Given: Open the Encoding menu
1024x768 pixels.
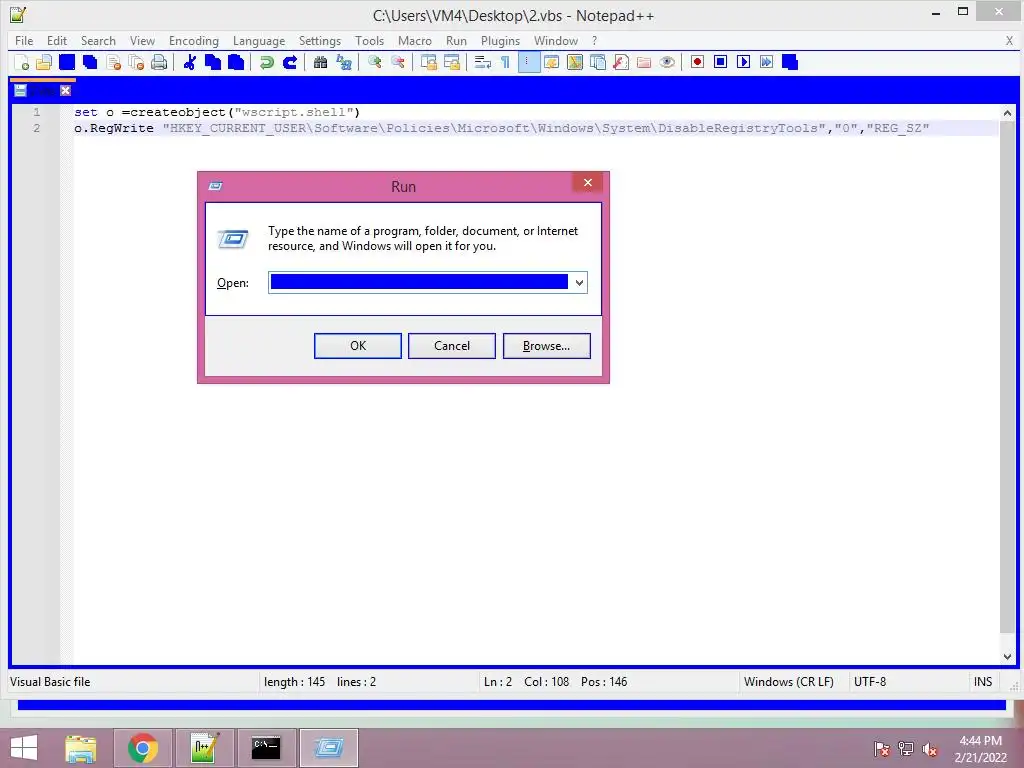Looking at the screenshot, I should (194, 40).
